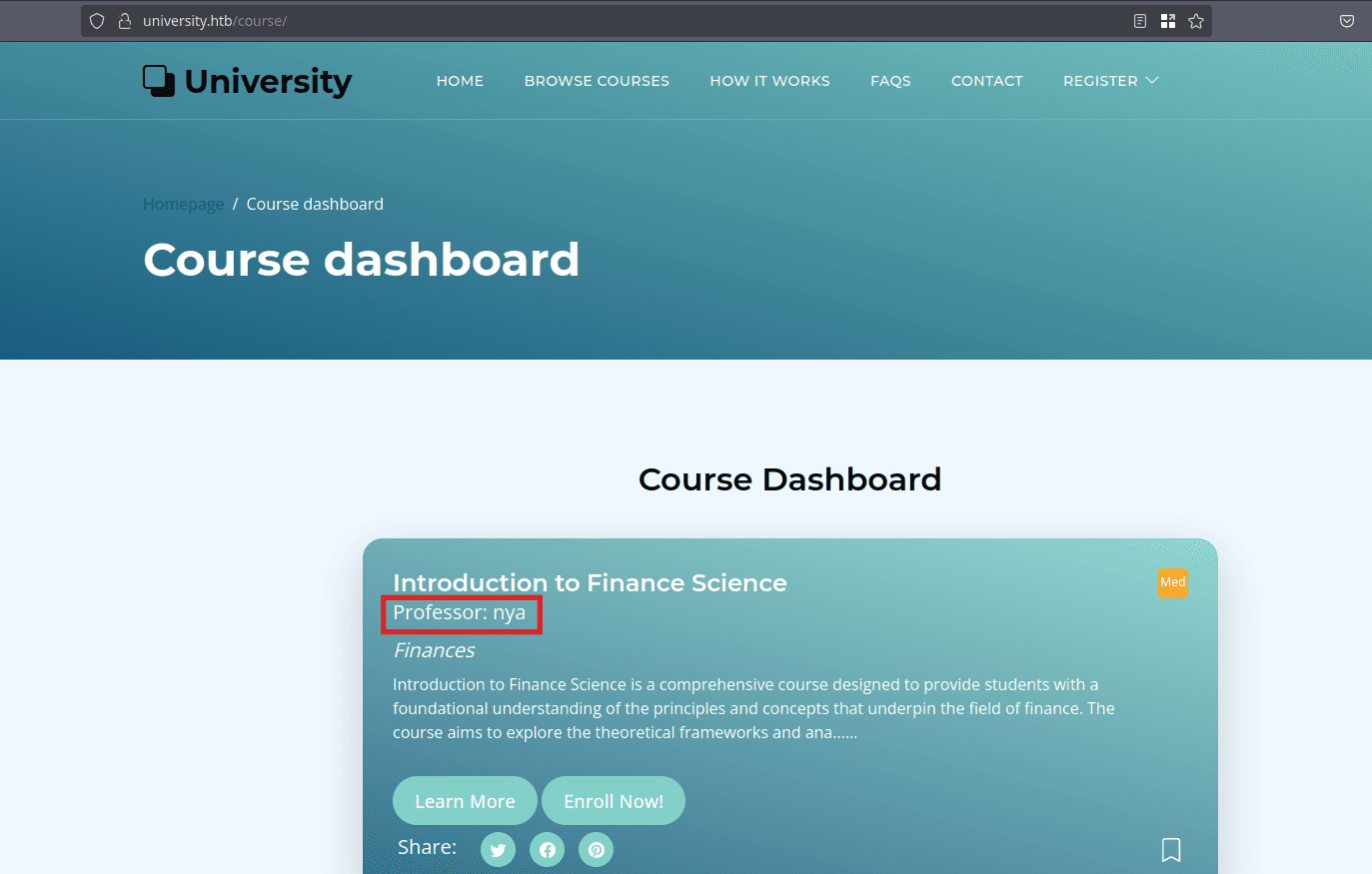Open the Pocket save icon
Image resolution: width=1372 pixels, height=874 pixels.
coord(1347,21)
